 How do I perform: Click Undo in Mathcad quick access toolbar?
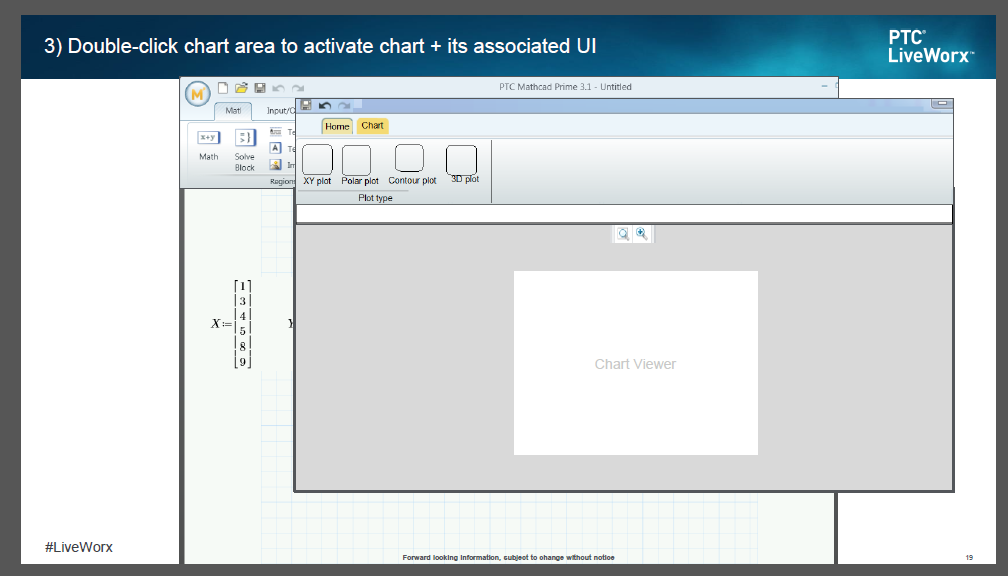(278, 88)
